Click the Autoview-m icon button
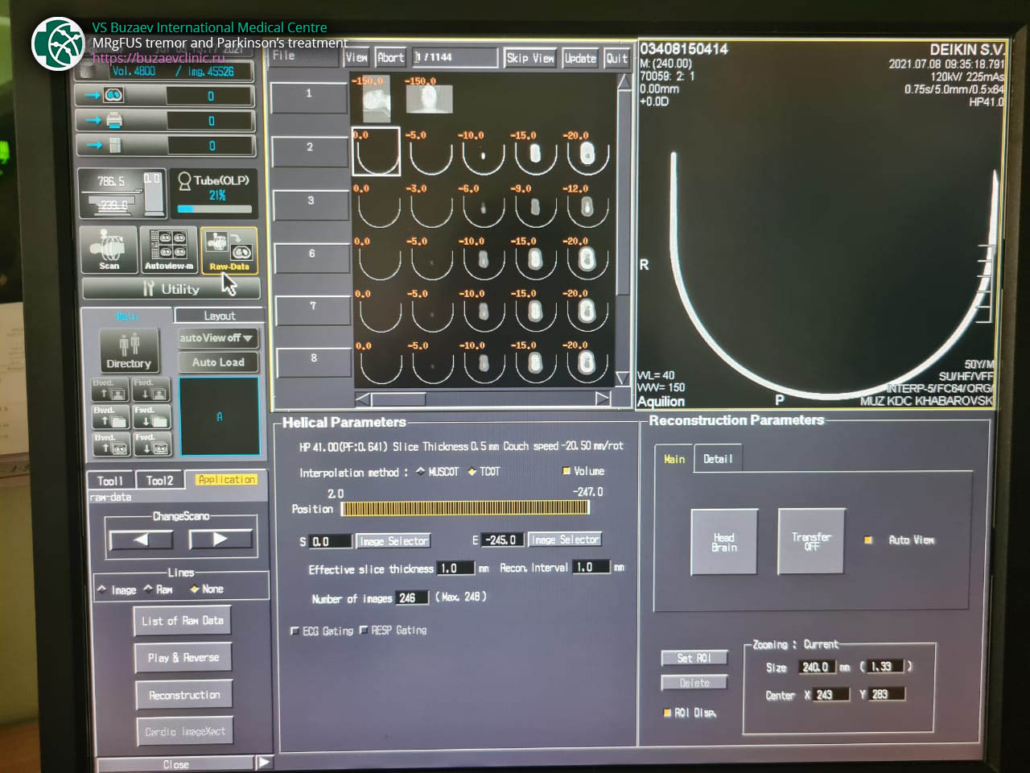 pyautogui.click(x=168, y=249)
